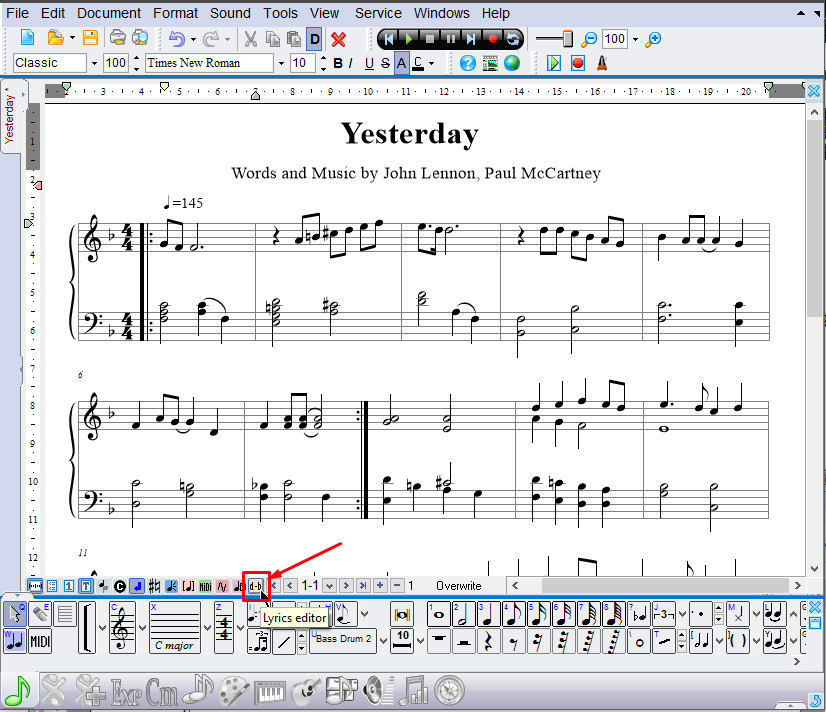Click the painter palette icon at bottom
The width and height of the screenshot is (826, 712).
[234, 691]
